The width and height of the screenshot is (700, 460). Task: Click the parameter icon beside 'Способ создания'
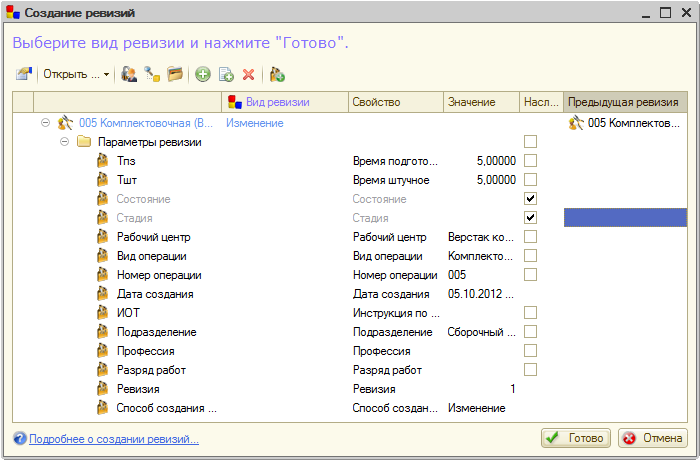103,407
